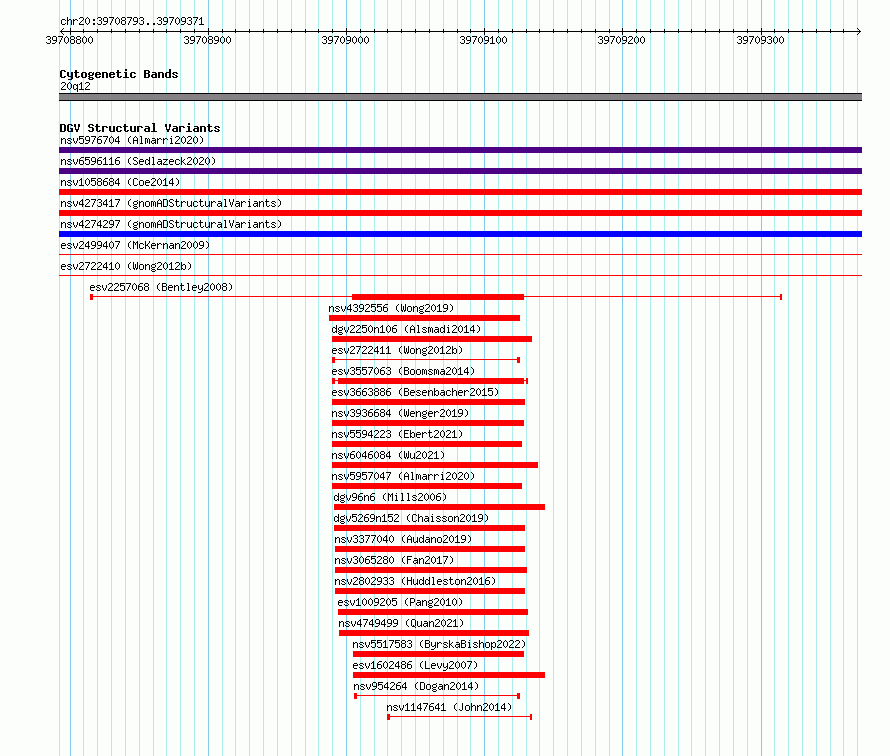Open variant nsv3936684 (Wenger2019) label
The height and width of the screenshot is (756, 890).
[400, 413]
